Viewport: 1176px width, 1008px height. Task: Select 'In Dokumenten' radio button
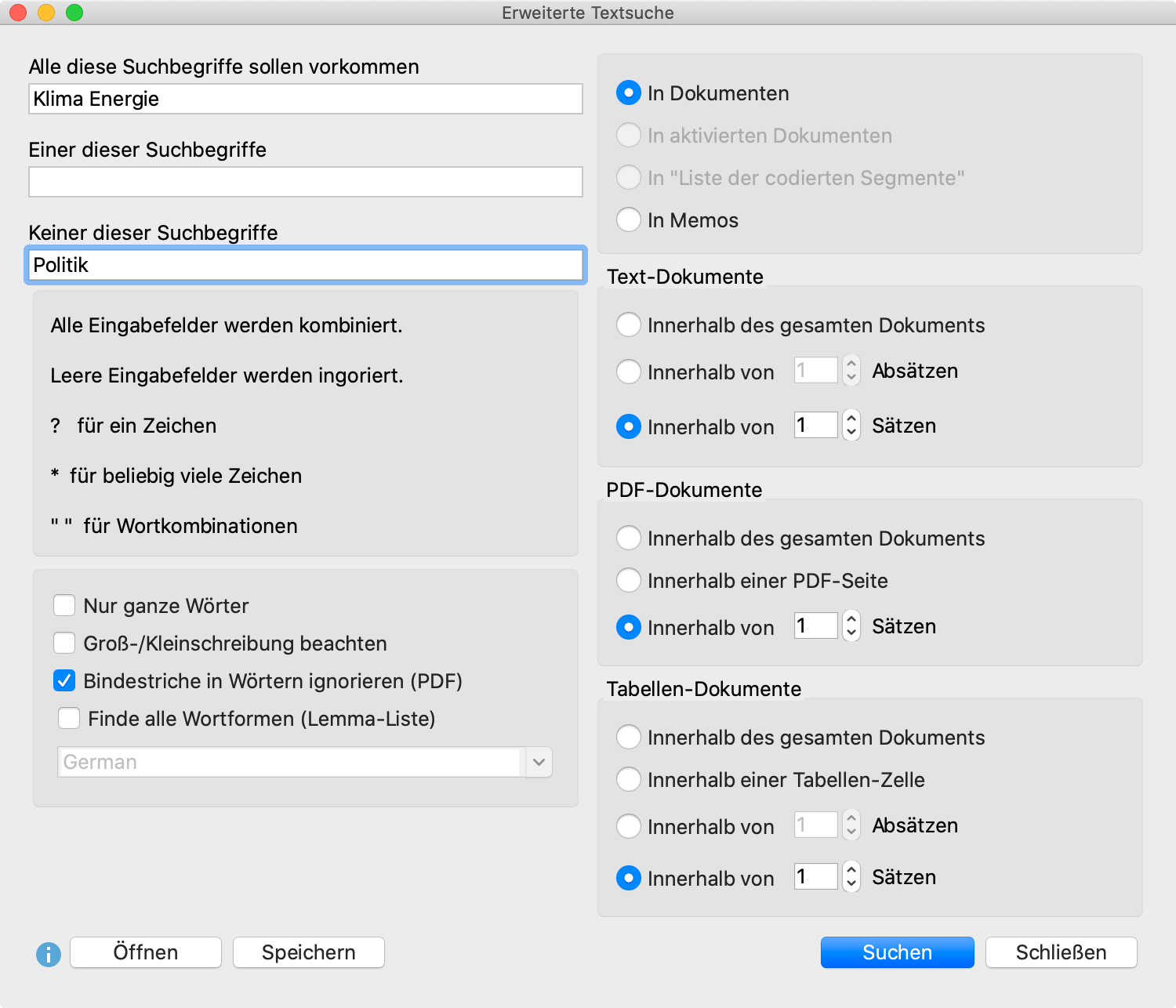point(629,93)
